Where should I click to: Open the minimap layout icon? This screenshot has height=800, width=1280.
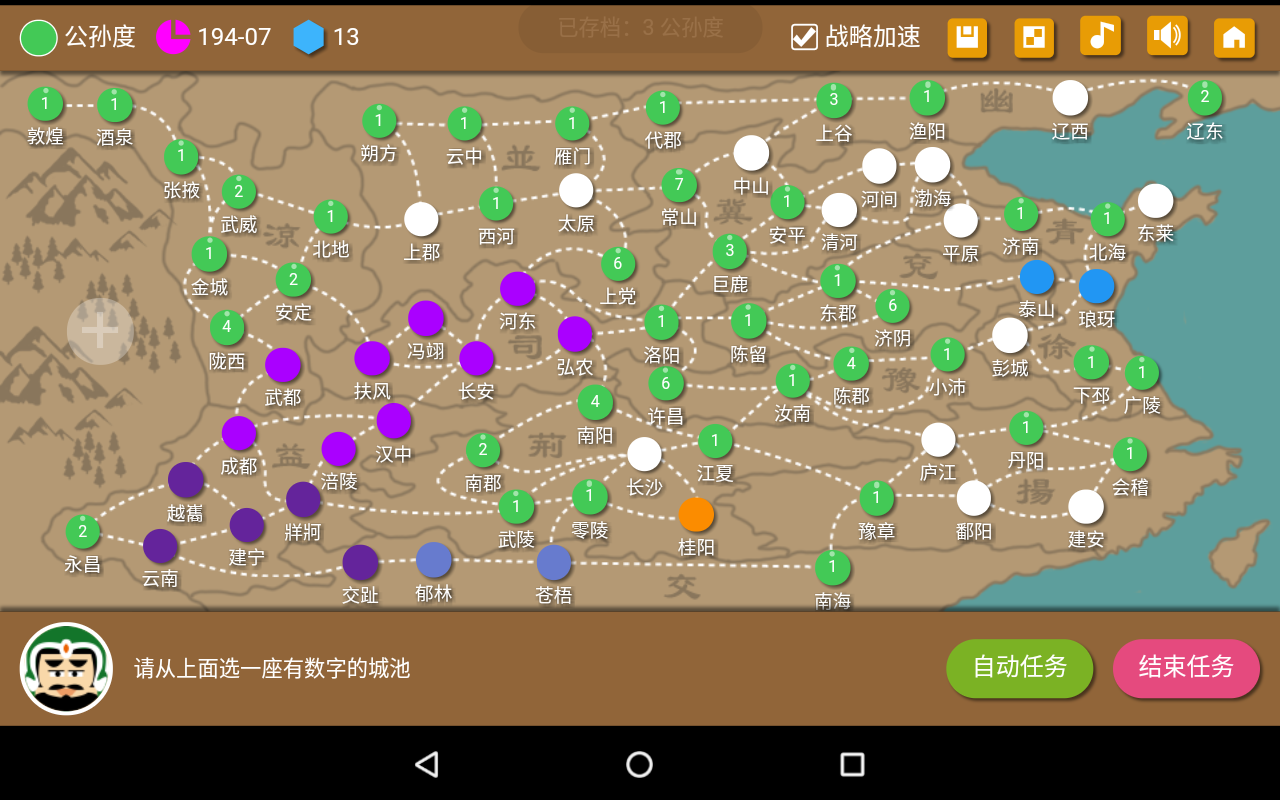[1034, 38]
